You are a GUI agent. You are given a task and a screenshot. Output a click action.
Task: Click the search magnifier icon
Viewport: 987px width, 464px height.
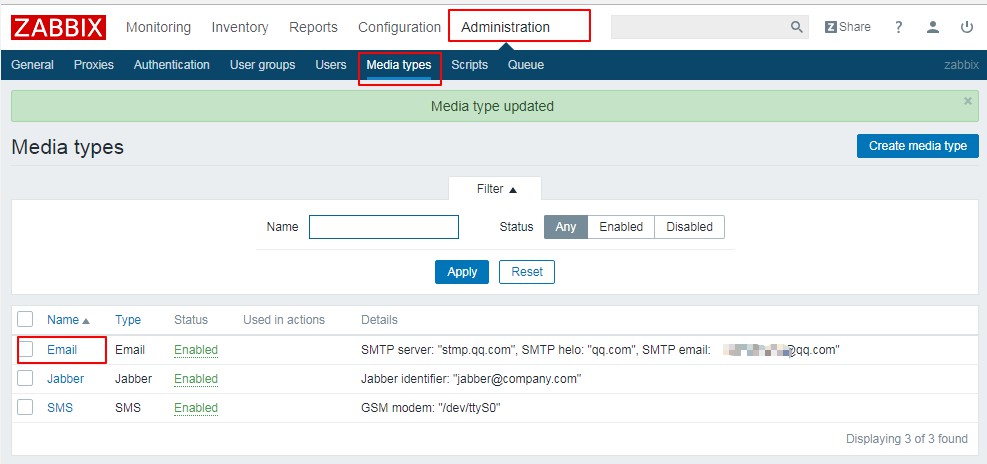796,28
